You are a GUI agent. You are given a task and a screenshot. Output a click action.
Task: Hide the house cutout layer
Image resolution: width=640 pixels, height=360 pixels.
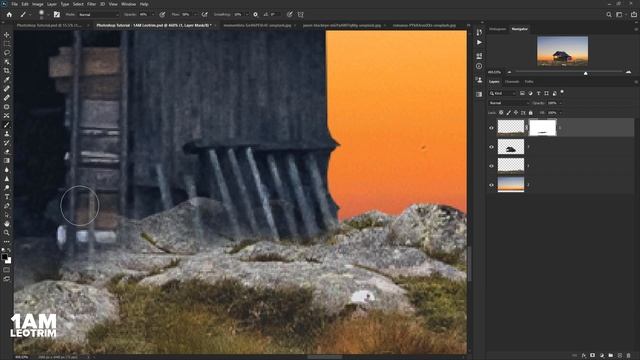pyautogui.click(x=491, y=147)
